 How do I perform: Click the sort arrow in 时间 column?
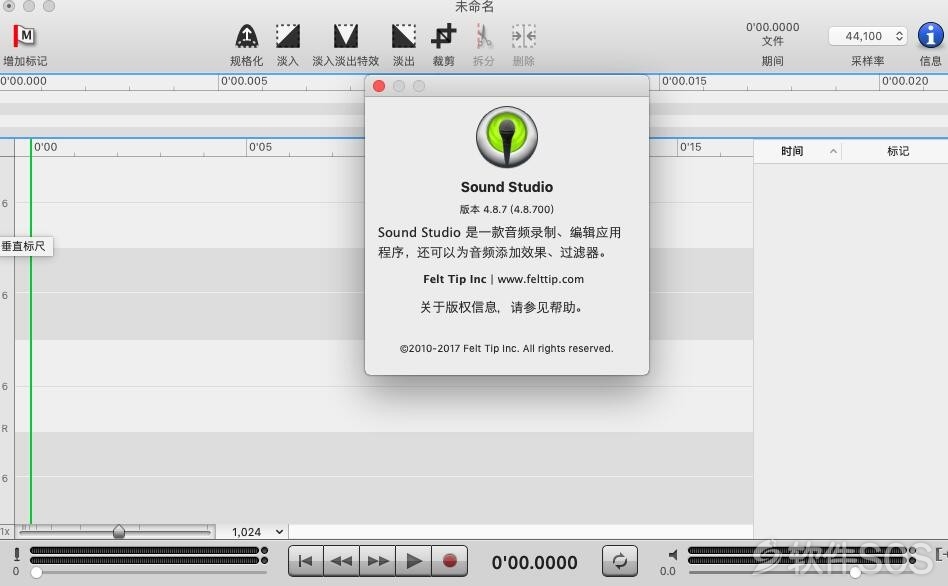click(x=833, y=151)
